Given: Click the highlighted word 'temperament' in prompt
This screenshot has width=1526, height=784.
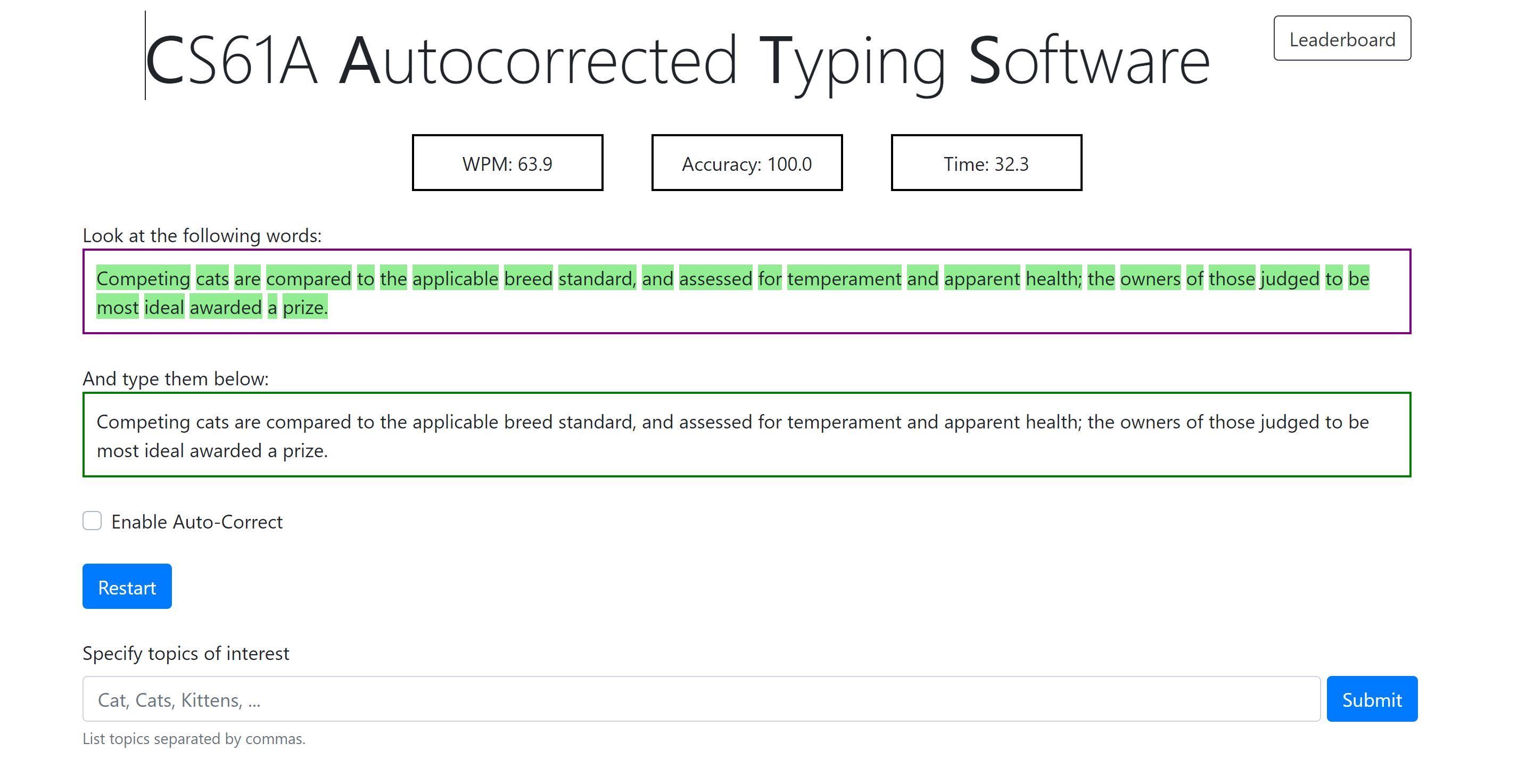Looking at the screenshot, I should 844,278.
